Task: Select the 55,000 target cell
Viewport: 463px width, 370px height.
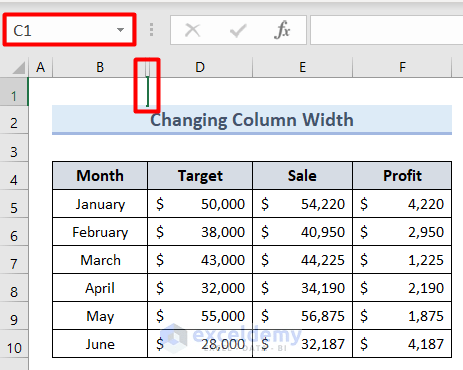Action: tap(200, 316)
